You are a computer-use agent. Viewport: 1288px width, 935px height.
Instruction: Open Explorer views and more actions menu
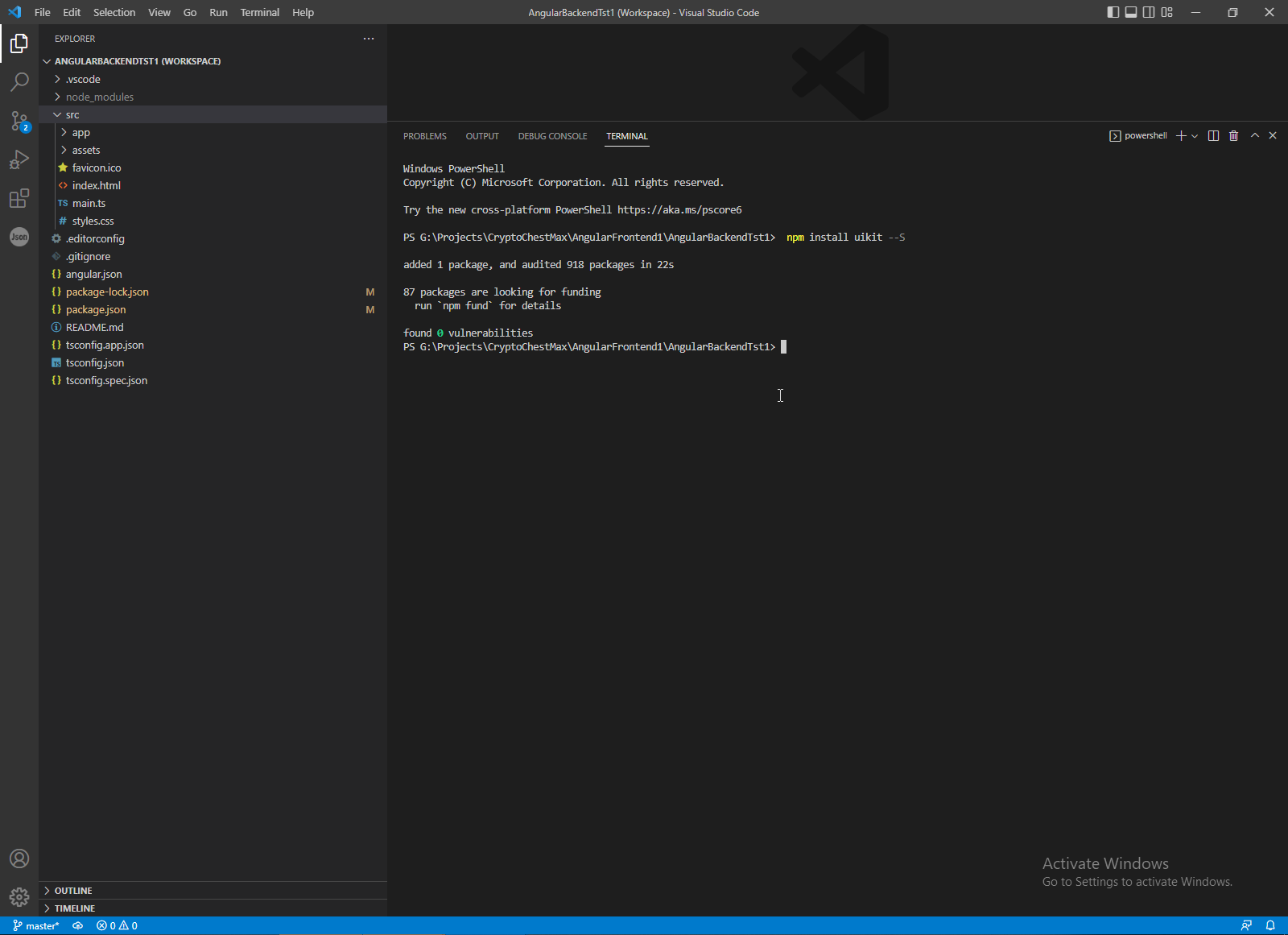pyautogui.click(x=369, y=39)
